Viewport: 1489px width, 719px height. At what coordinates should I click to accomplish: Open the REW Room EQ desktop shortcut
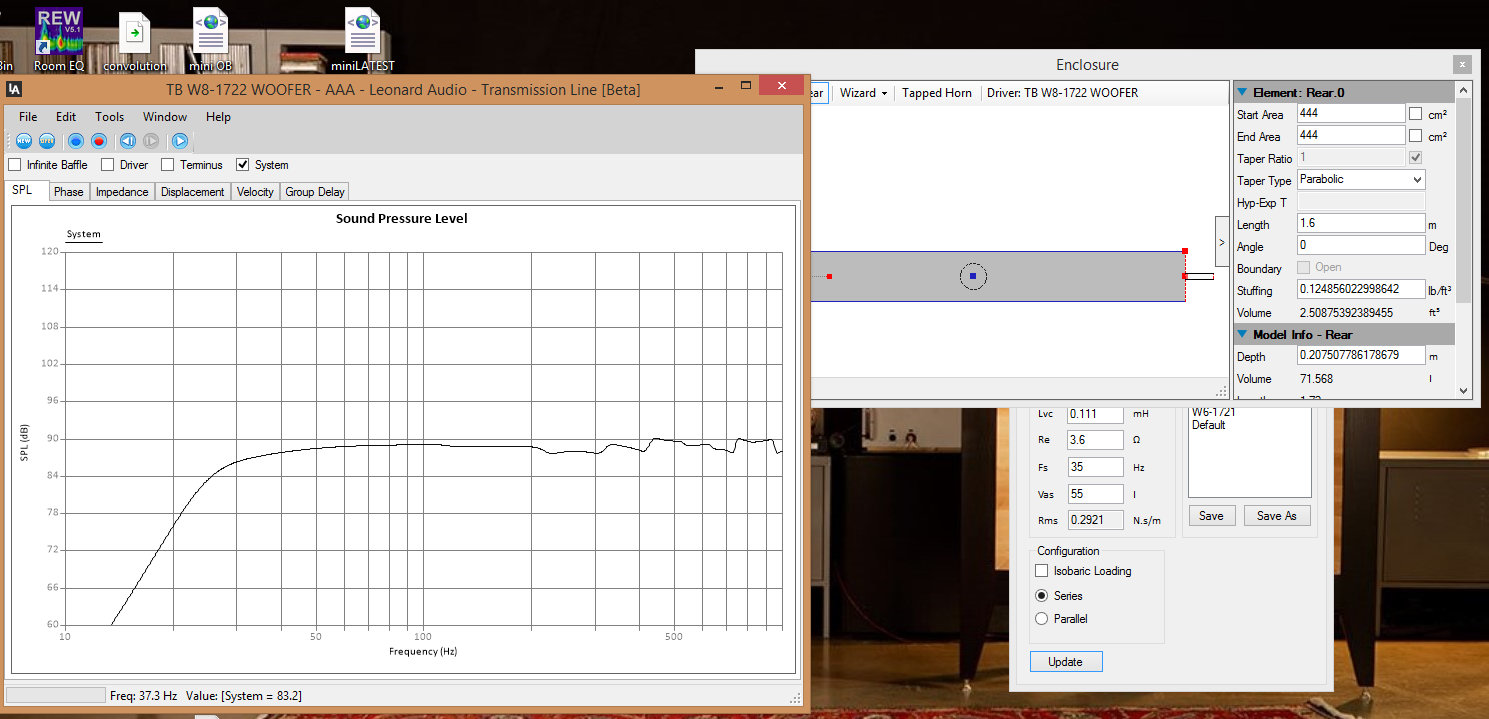click(x=58, y=40)
